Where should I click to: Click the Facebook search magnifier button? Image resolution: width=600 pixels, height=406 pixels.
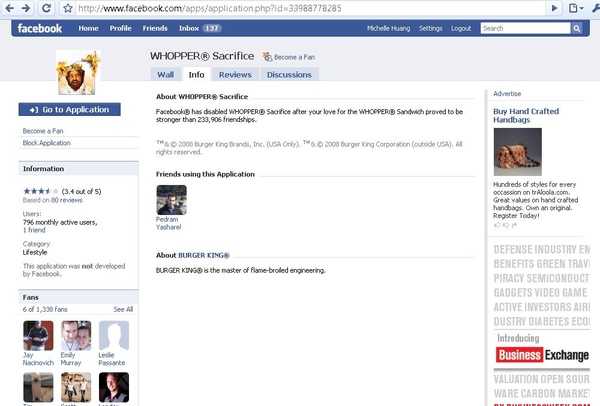[577, 28]
